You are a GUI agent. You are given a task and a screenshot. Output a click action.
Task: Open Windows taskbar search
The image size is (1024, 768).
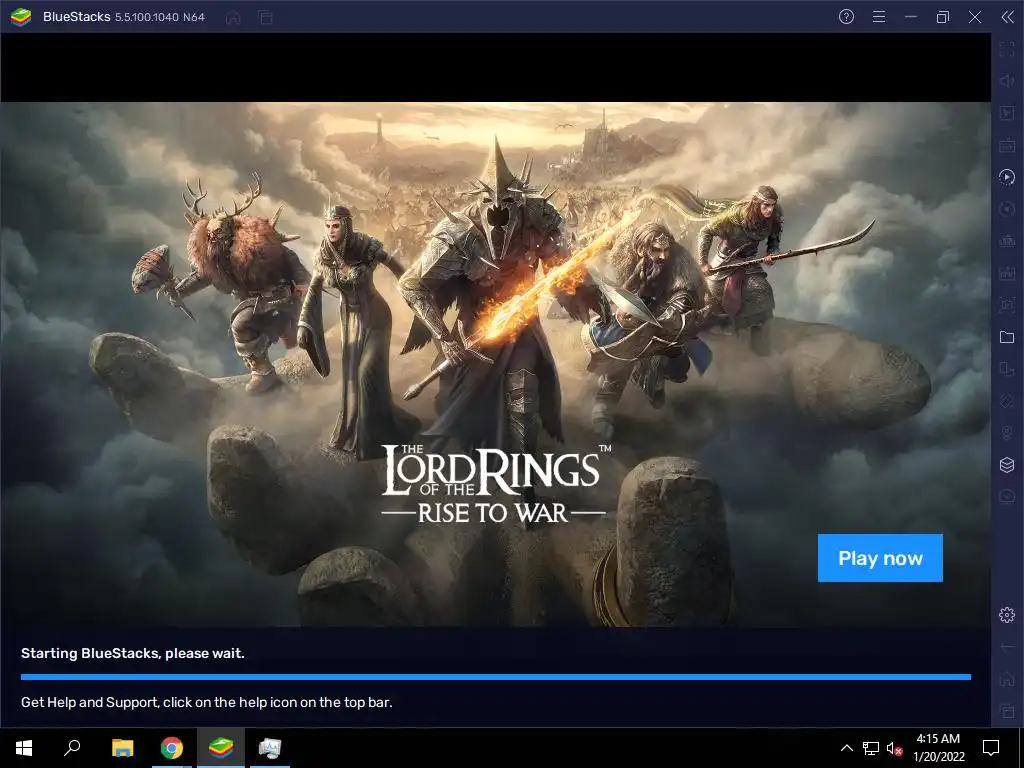(x=72, y=748)
